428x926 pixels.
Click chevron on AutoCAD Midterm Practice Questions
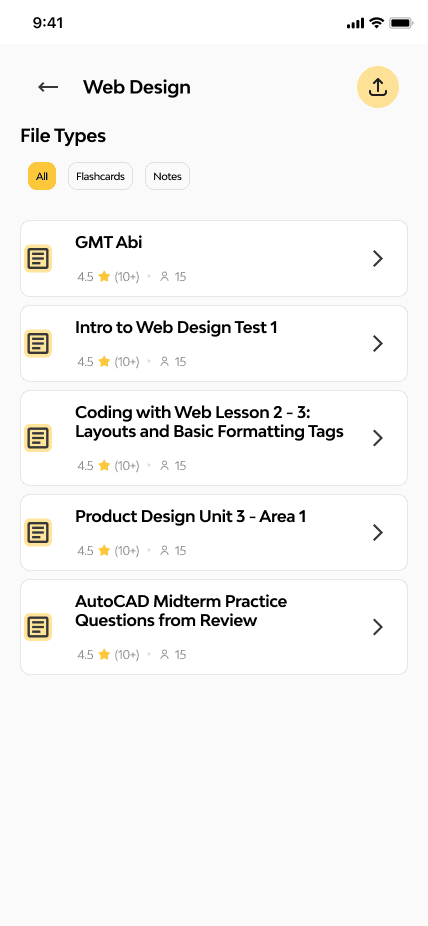click(x=378, y=627)
